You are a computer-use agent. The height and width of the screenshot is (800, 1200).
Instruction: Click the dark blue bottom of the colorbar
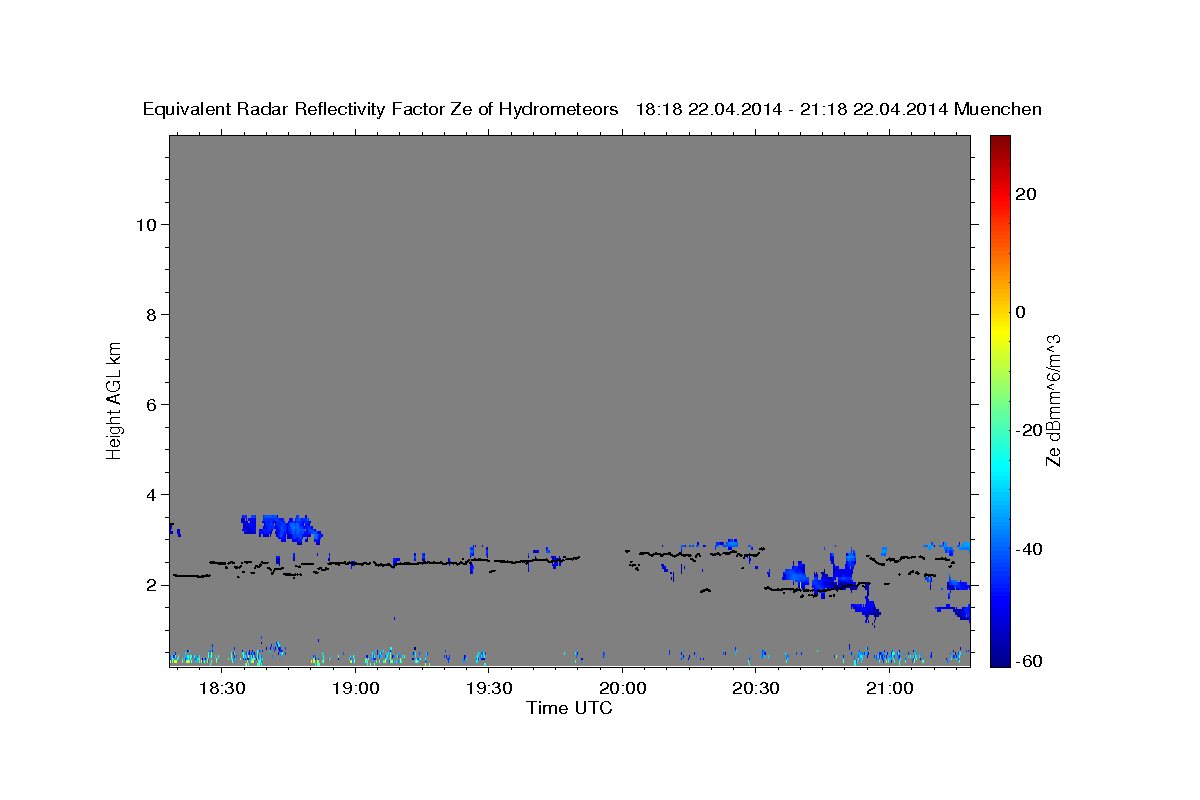pos(998,659)
